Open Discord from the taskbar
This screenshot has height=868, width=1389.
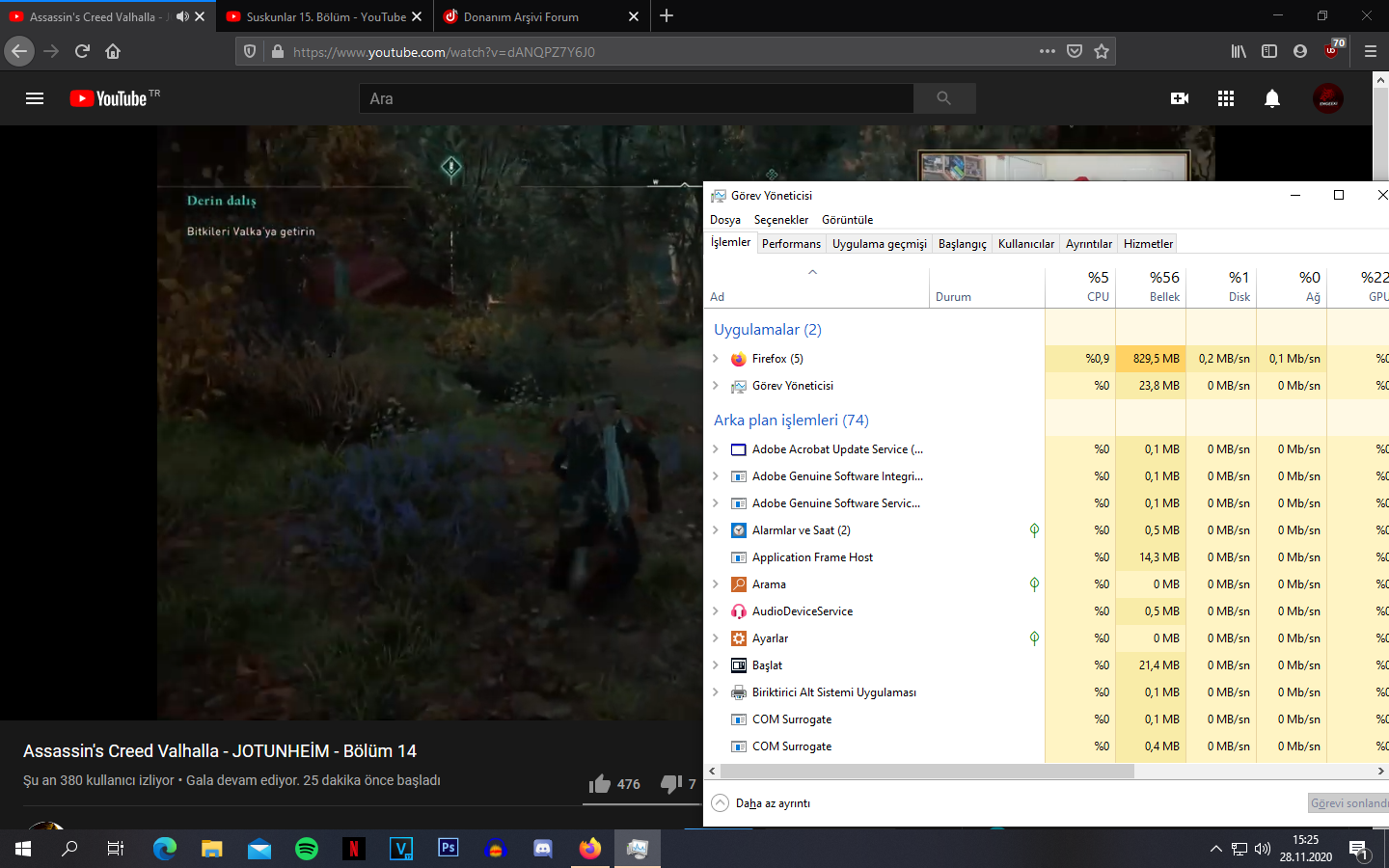click(543, 849)
